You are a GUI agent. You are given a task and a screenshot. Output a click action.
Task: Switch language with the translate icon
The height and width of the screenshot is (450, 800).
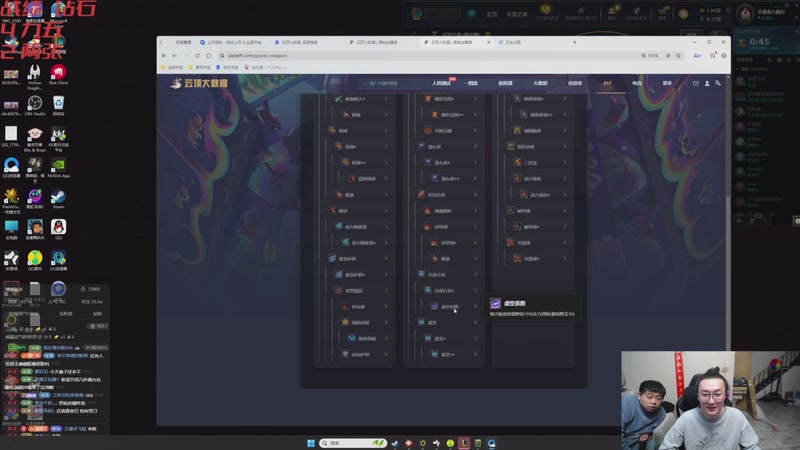tap(718, 83)
